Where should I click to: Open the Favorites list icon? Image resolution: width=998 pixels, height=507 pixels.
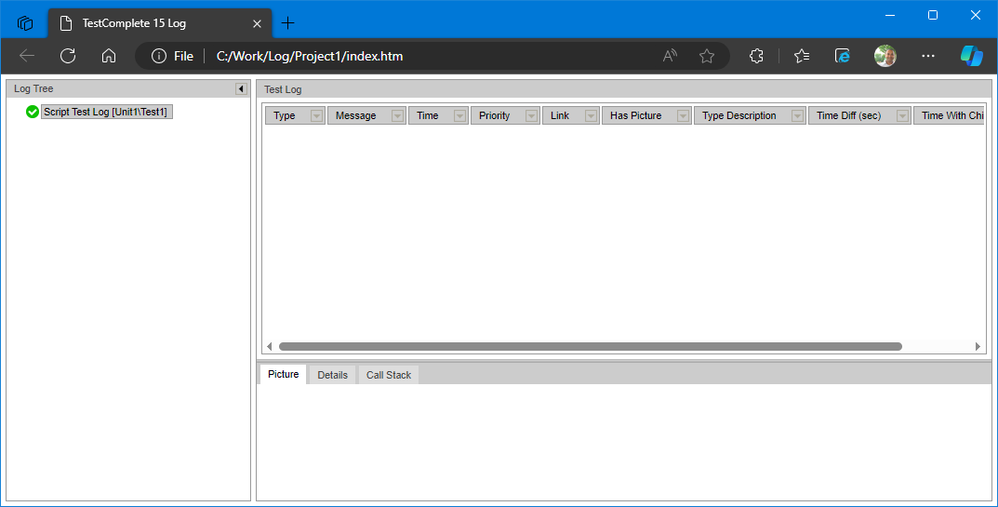(x=801, y=56)
